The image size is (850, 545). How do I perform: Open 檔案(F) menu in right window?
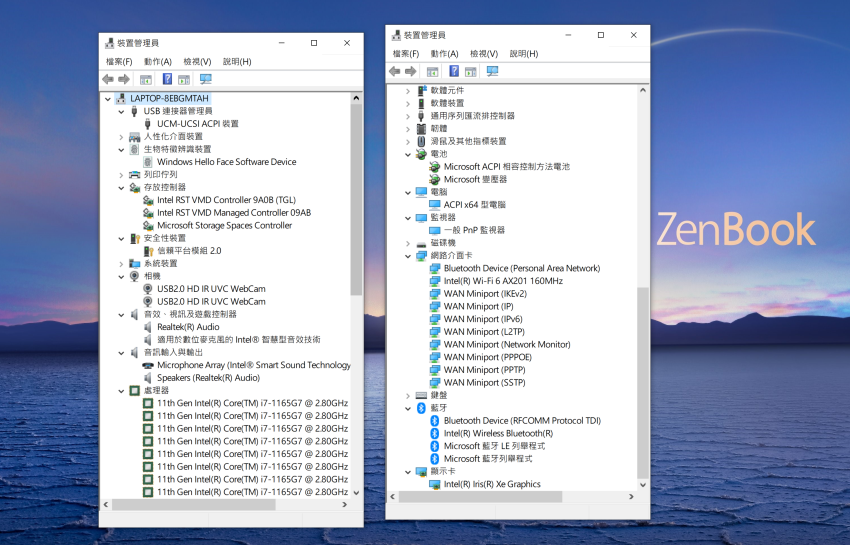click(405, 54)
